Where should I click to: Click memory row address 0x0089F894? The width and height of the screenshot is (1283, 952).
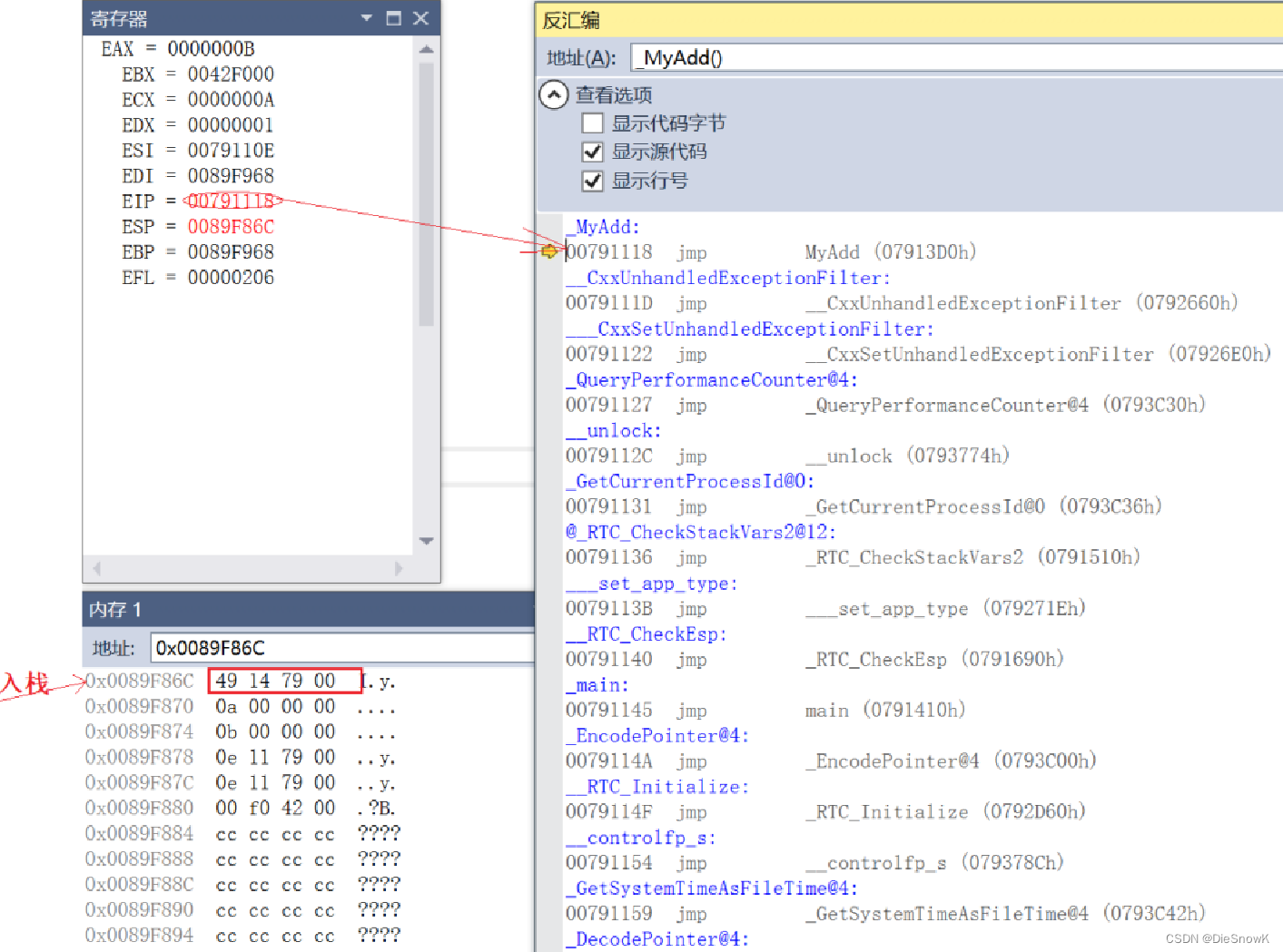click(139, 935)
